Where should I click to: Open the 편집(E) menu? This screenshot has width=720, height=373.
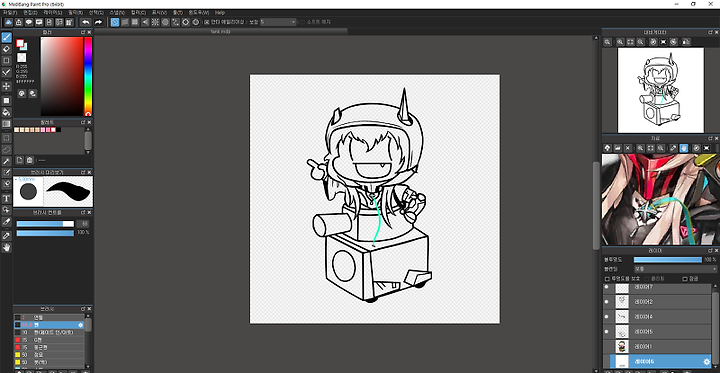(30, 12)
